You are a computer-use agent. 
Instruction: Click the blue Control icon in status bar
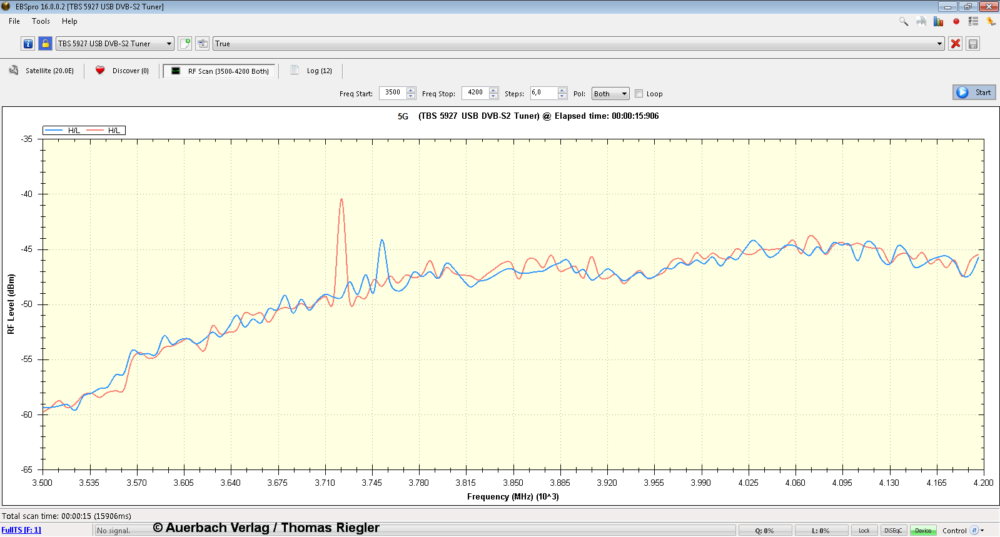974,531
